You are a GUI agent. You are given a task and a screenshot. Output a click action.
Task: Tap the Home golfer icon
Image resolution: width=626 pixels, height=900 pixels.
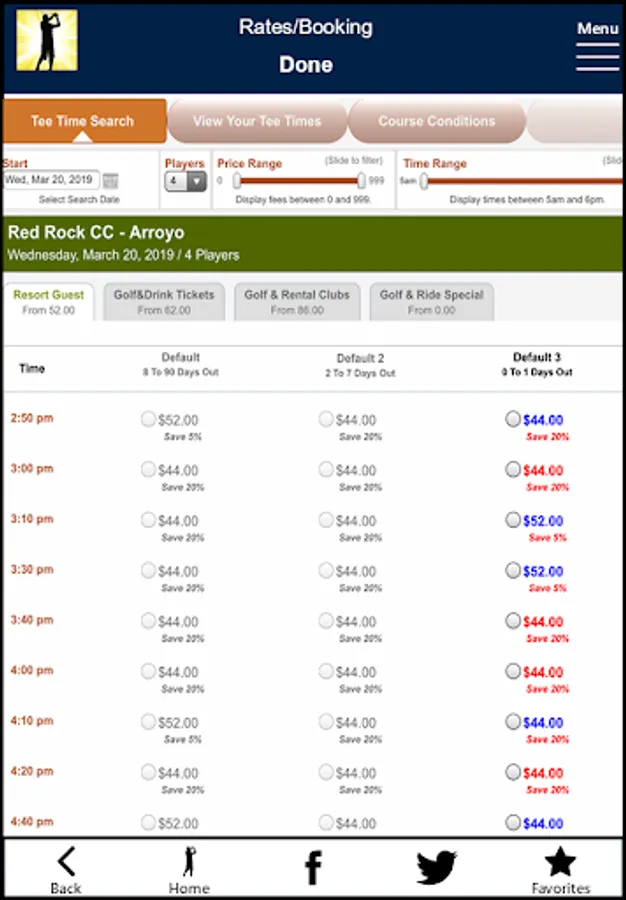pos(189,870)
